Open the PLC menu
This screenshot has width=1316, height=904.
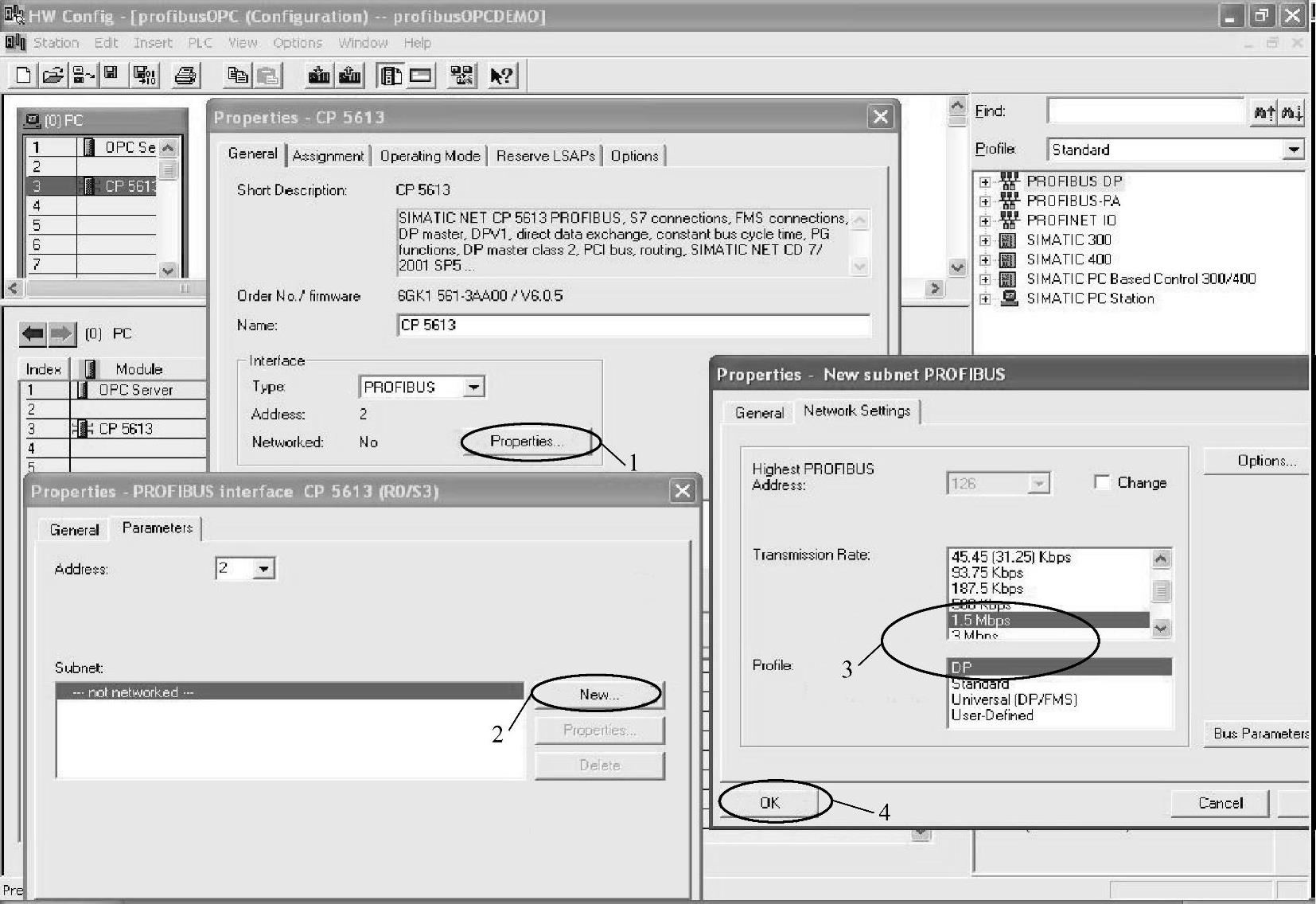point(200,43)
